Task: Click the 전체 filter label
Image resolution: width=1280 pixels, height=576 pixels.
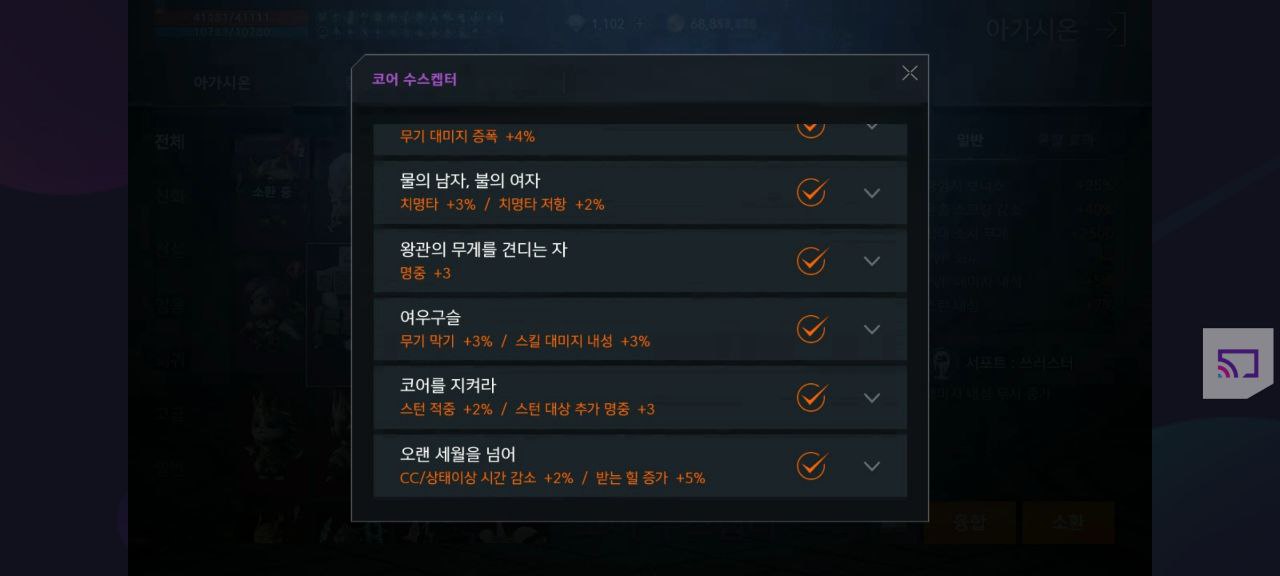Action: pos(169,142)
